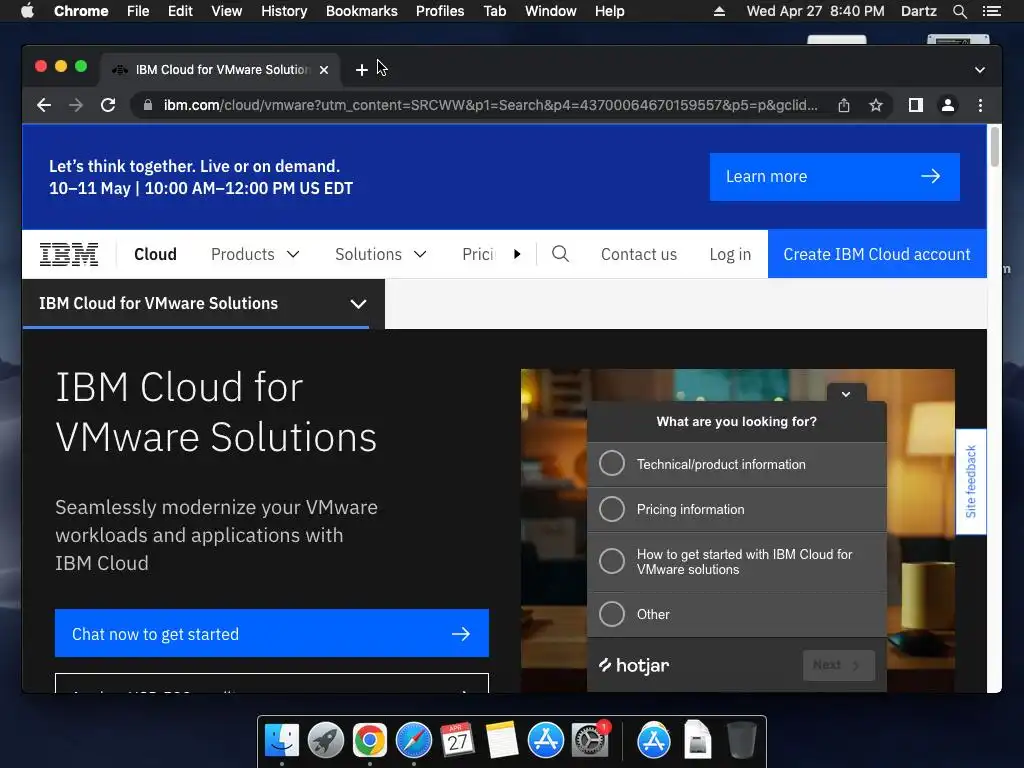Image resolution: width=1024 pixels, height=768 pixels.
Task: Expand the Products dropdown
Action: tap(255, 254)
